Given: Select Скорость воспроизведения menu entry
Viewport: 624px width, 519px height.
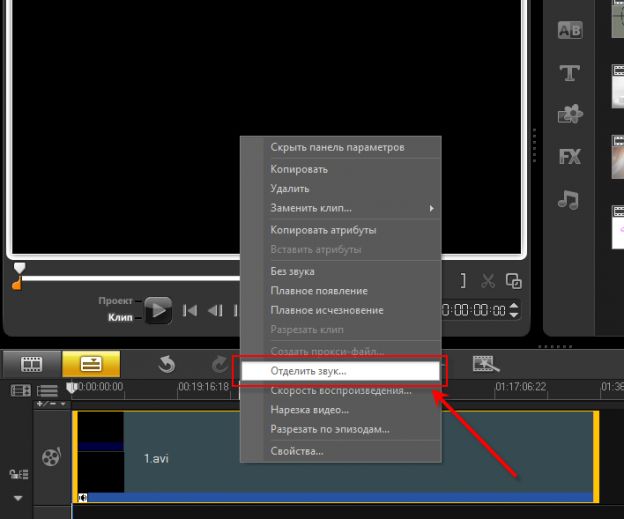Looking at the screenshot, I should (340, 390).
